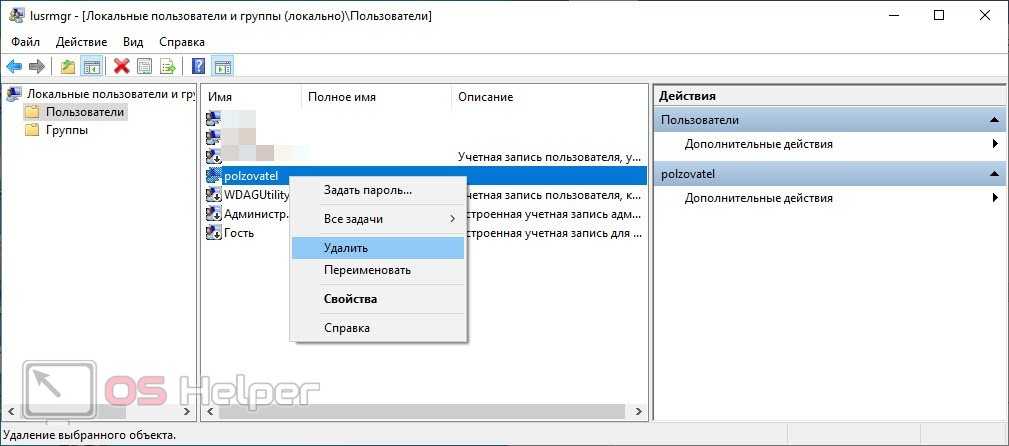The height and width of the screenshot is (446, 1009).
Task: Open the Все задачи submenu
Action: 378,219
